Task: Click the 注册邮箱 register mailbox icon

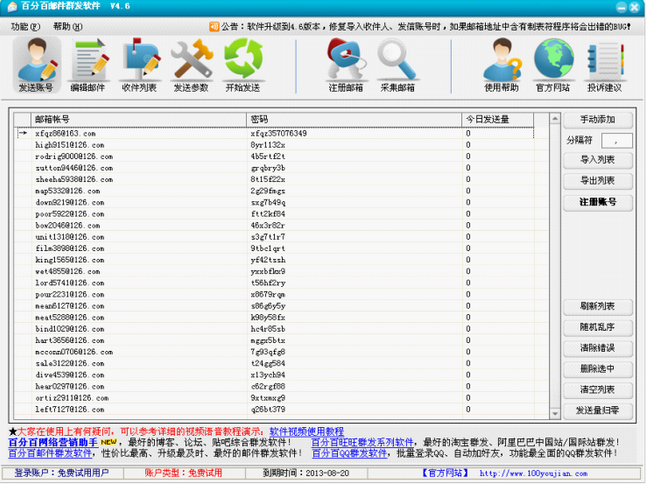Action: tap(346, 65)
